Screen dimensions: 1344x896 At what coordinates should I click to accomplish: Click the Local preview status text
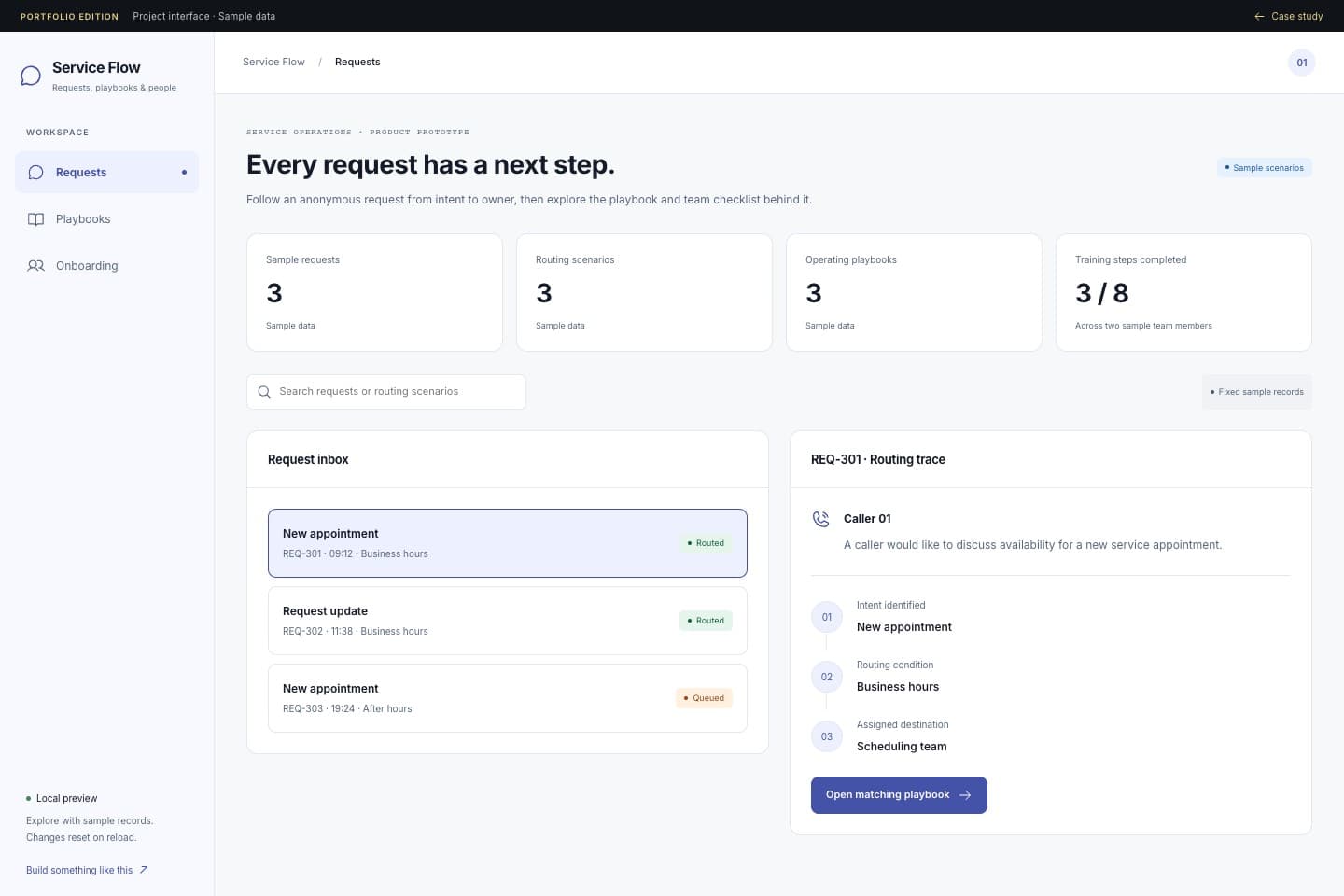click(x=66, y=799)
